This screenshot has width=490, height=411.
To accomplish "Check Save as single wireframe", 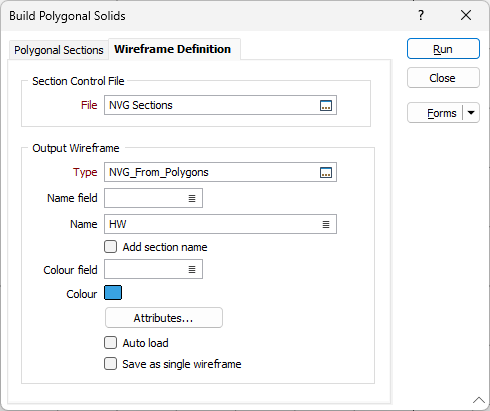I will click(x=110, y=364).
